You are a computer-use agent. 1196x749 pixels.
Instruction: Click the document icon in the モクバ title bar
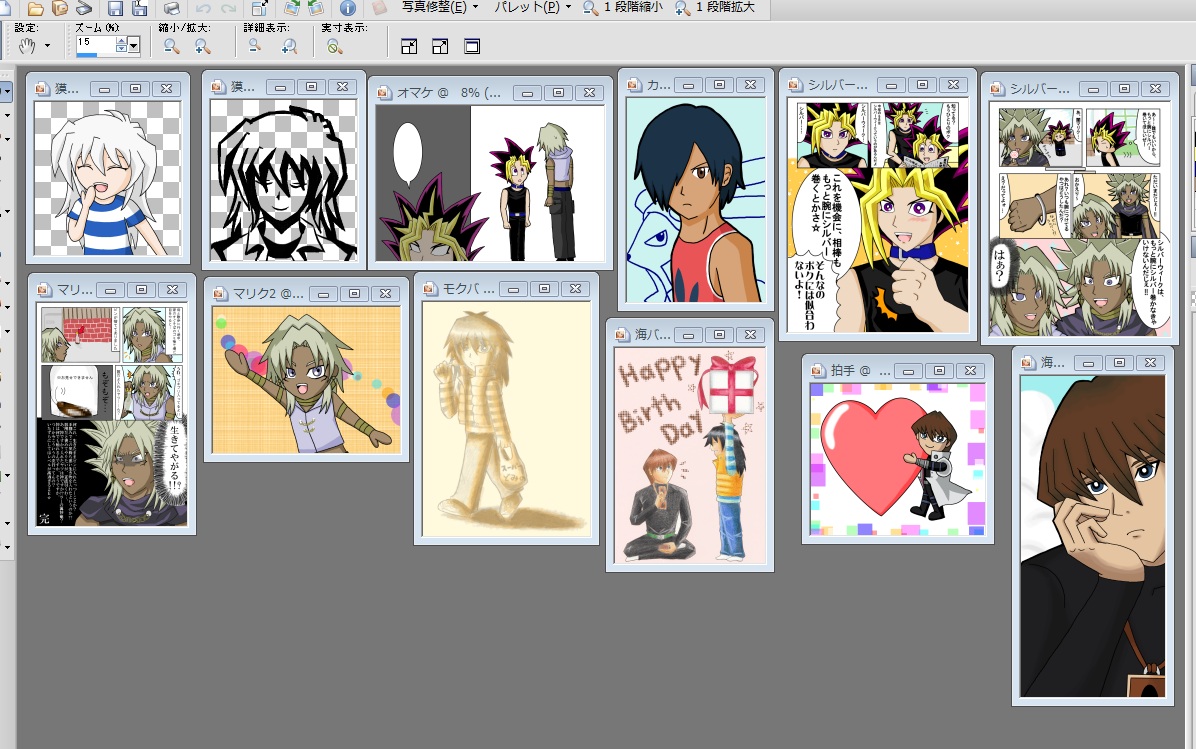(430, 288)
